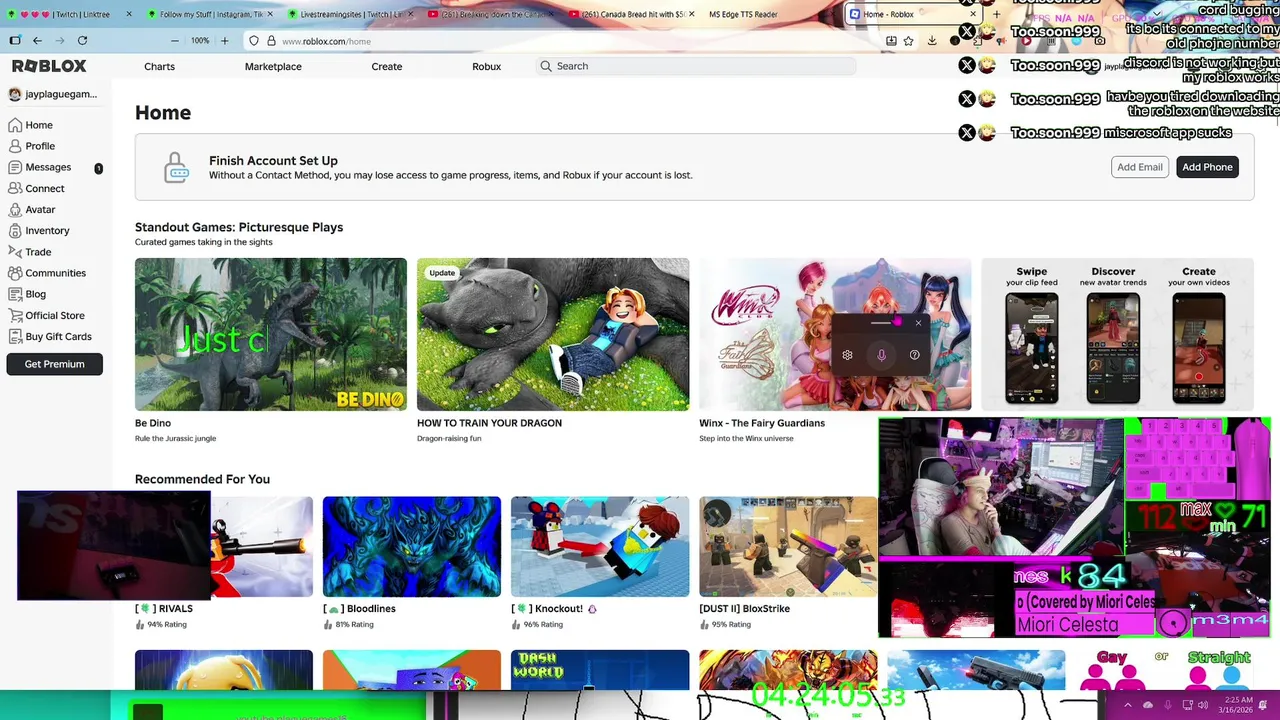Open the Create menu
The image size is (1280, 720).
387,66
